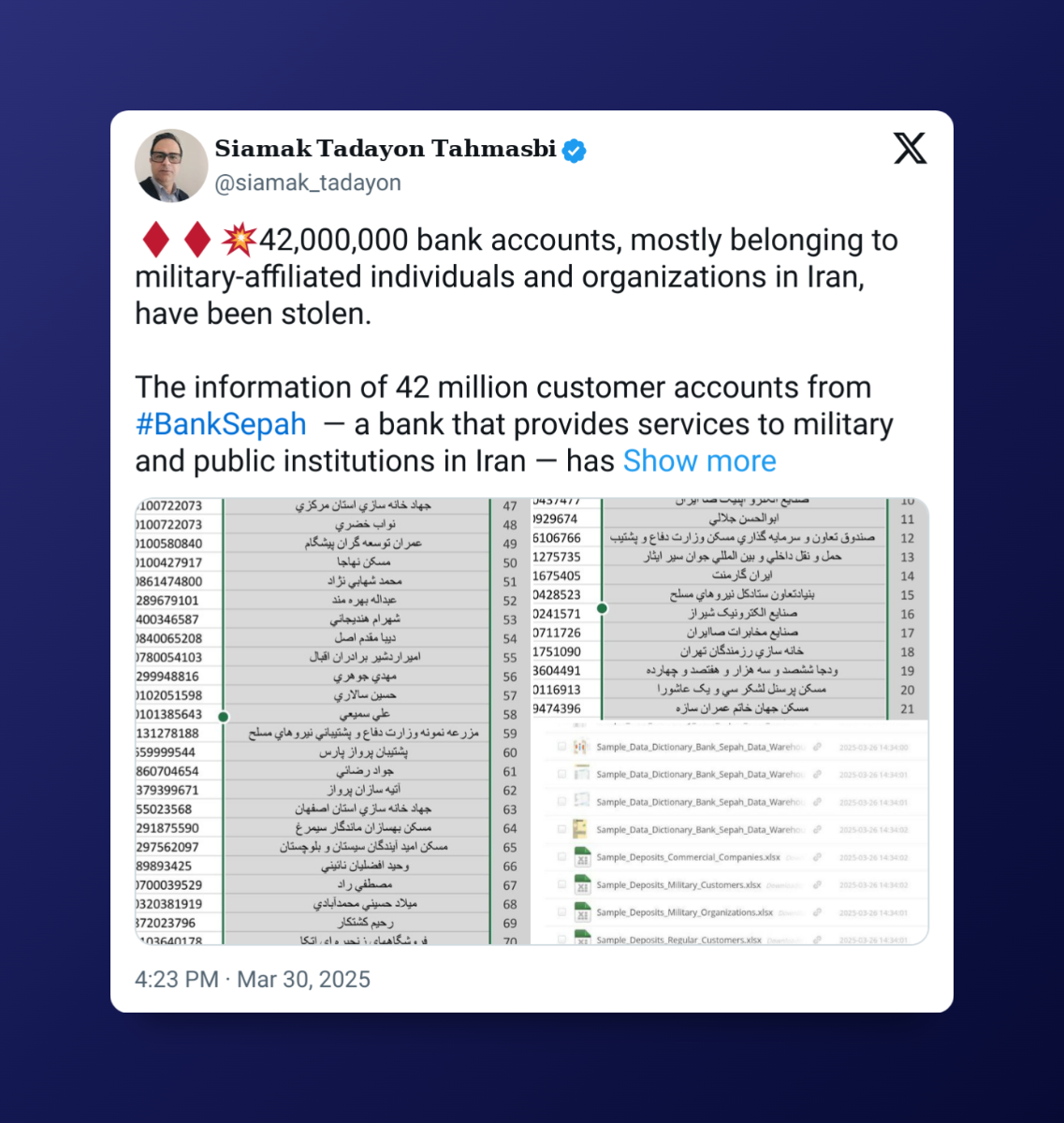Click the Excel icon for Sample_Deposits_Military_Customers.xlsx

click(x=581, y=885)
